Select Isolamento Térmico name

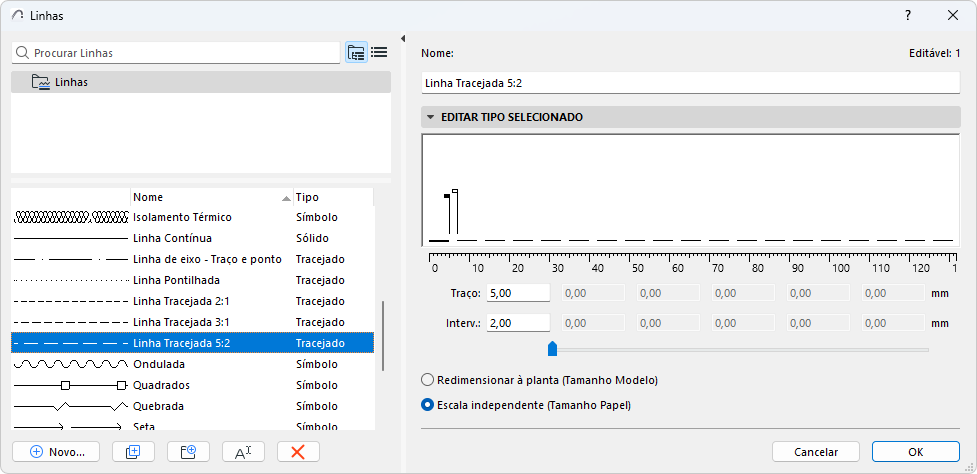coord(183,217)
